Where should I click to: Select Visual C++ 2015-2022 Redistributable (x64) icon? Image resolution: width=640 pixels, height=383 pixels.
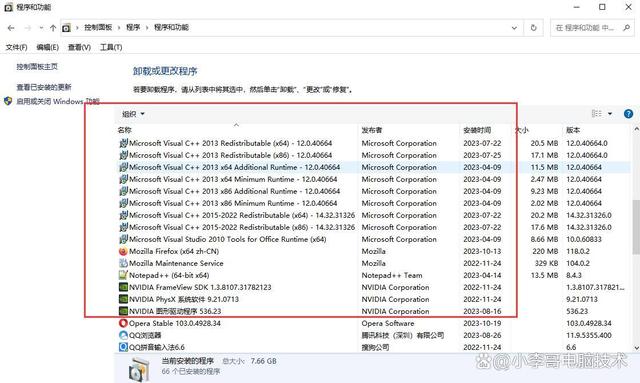click(x=123, y=215)
